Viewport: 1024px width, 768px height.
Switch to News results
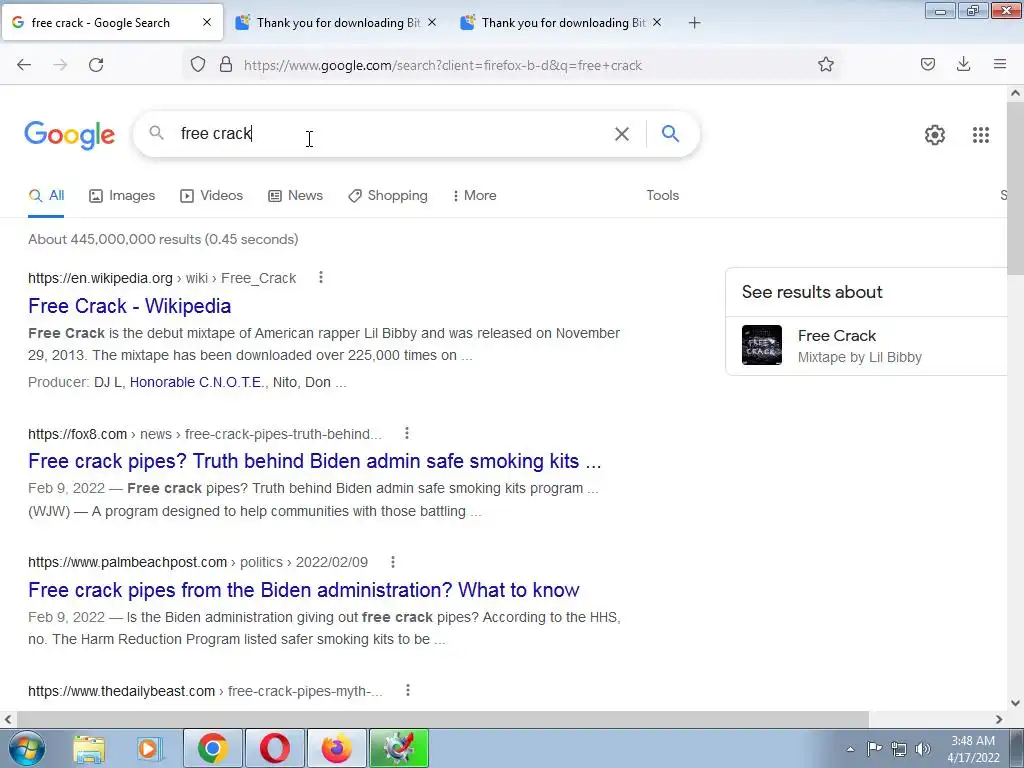point(296,195)
